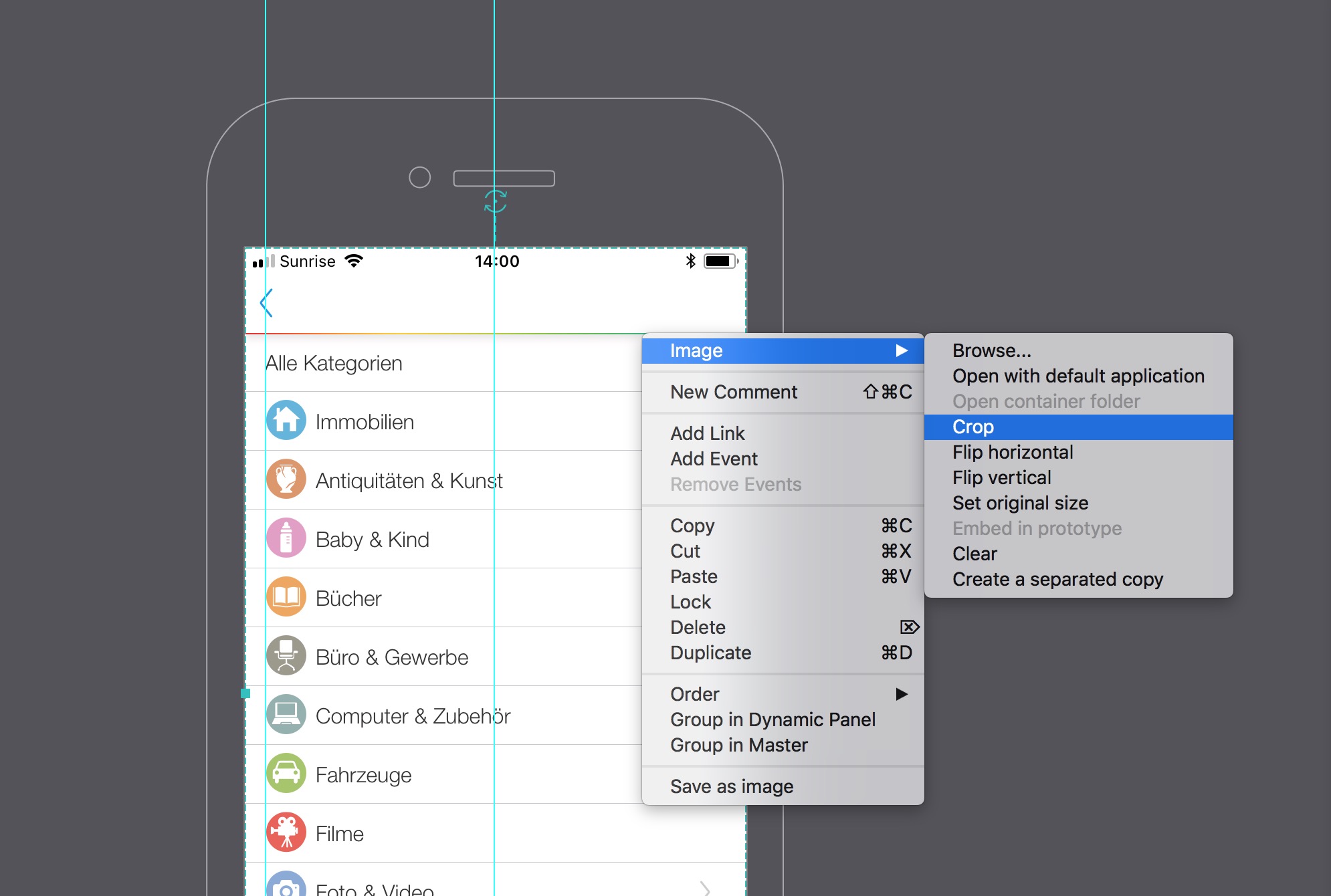Expand the Image submenu
This screenshot has height=896, width=1331.
click(783, 350)
